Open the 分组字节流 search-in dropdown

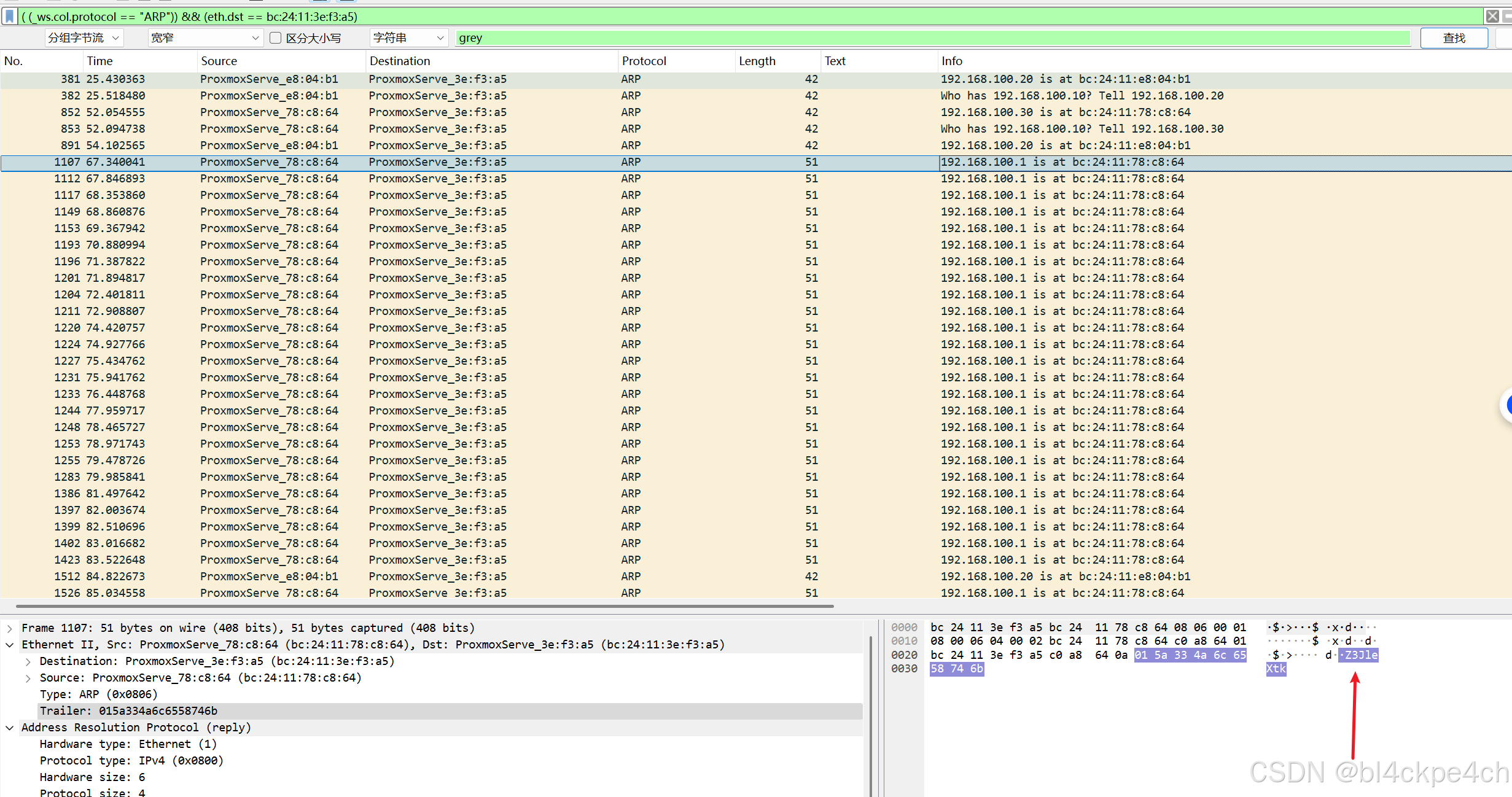click(84, 38)
